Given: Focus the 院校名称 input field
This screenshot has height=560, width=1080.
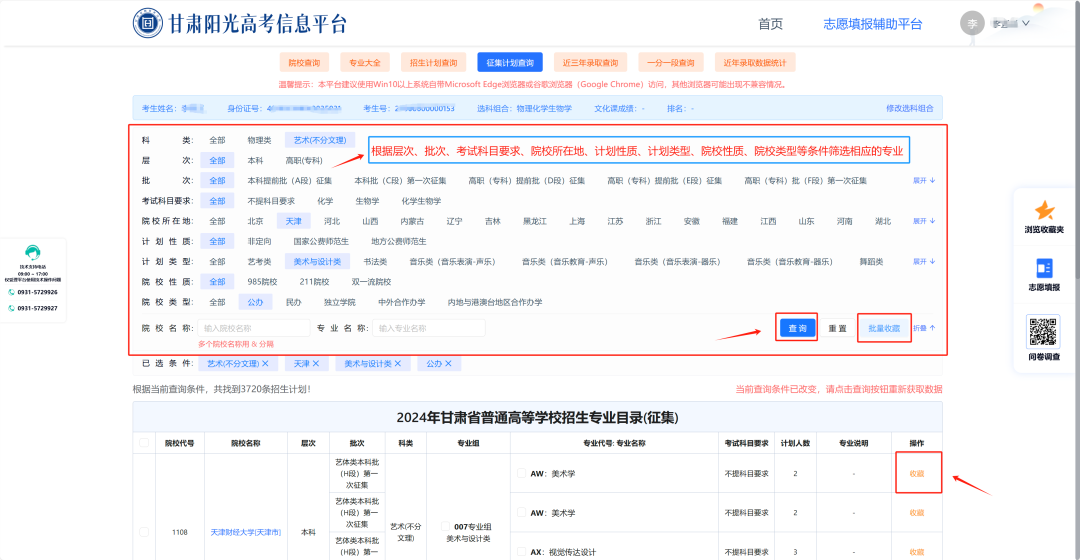Looking at the screenshot, I should (253, 328).
